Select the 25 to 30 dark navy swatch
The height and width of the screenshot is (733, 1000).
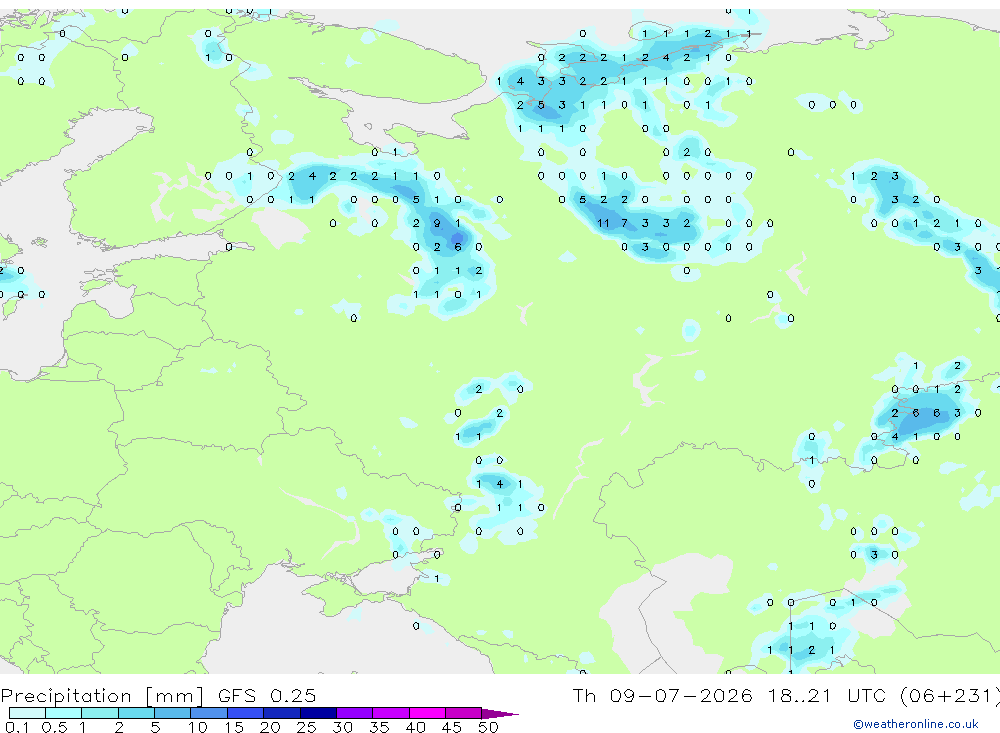click(319, 713)
